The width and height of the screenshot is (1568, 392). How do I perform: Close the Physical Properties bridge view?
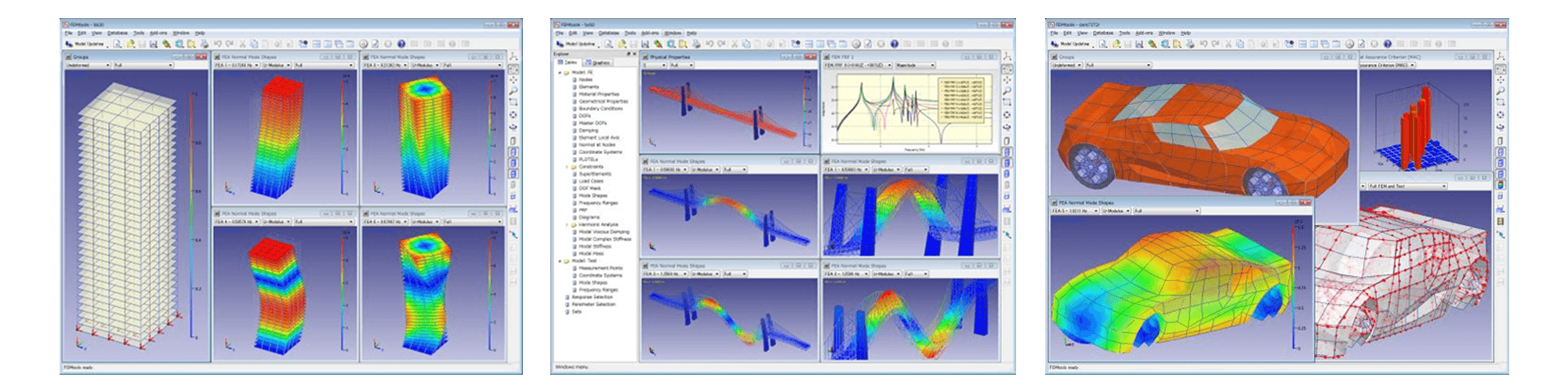click(811, 57)
